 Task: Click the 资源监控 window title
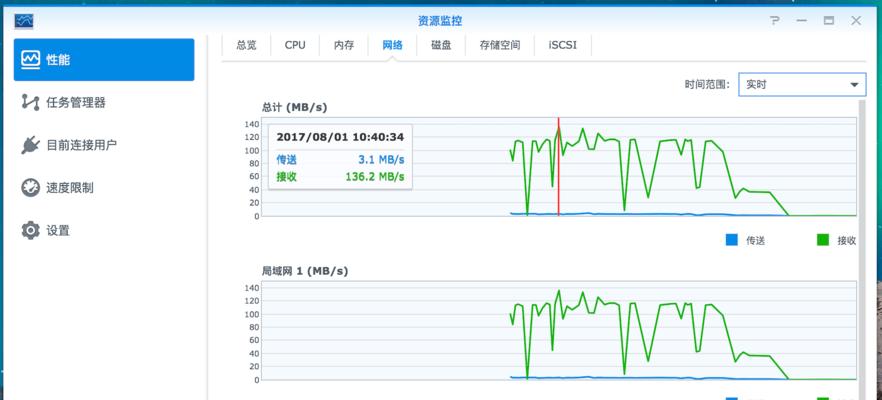coord(440,21)
